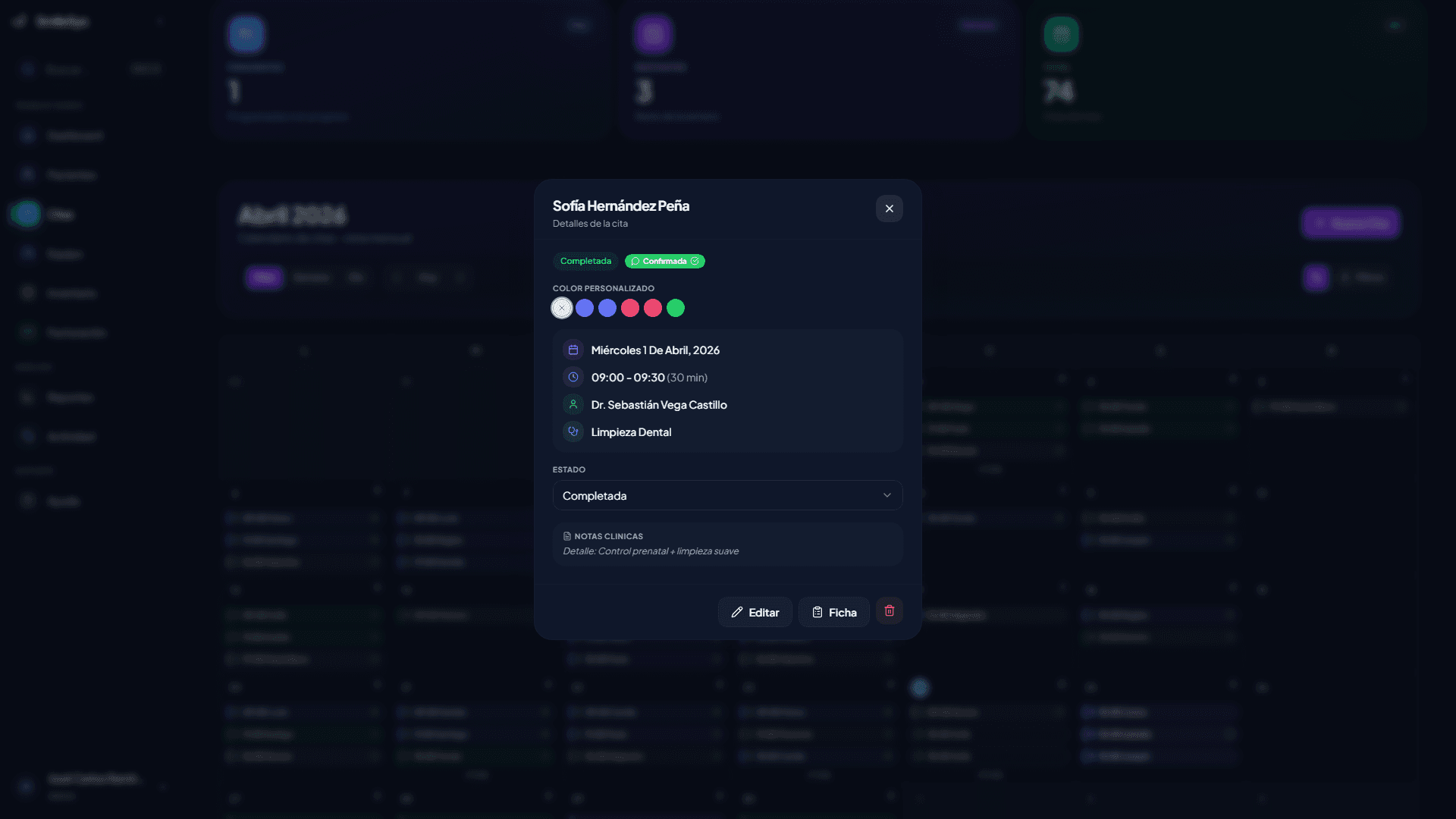Click the treatment text Limpieza Dental
Viewport: 1456px width, 819px height.
(631, 431)
